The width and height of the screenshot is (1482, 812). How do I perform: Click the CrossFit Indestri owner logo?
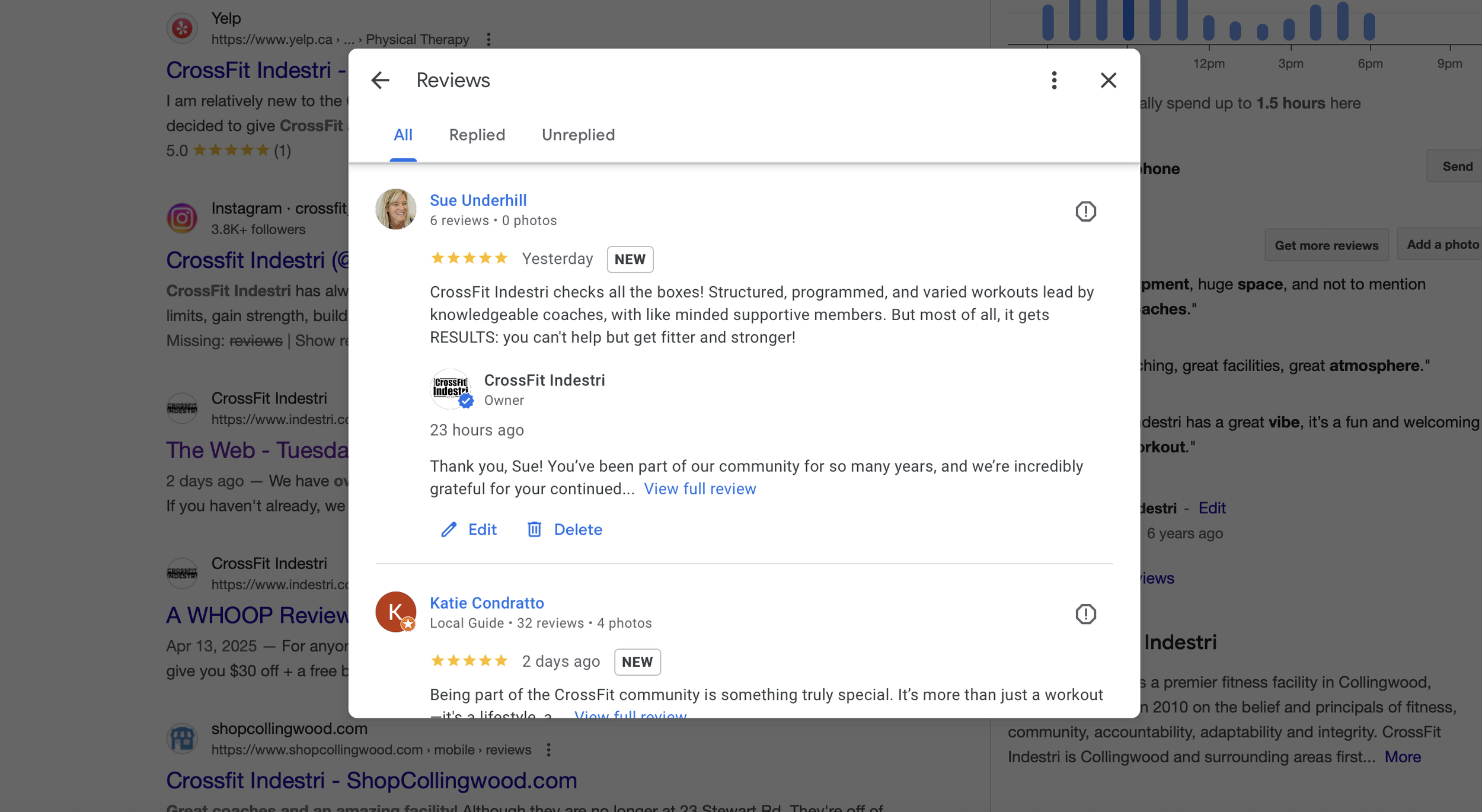(x=451, y=389)
